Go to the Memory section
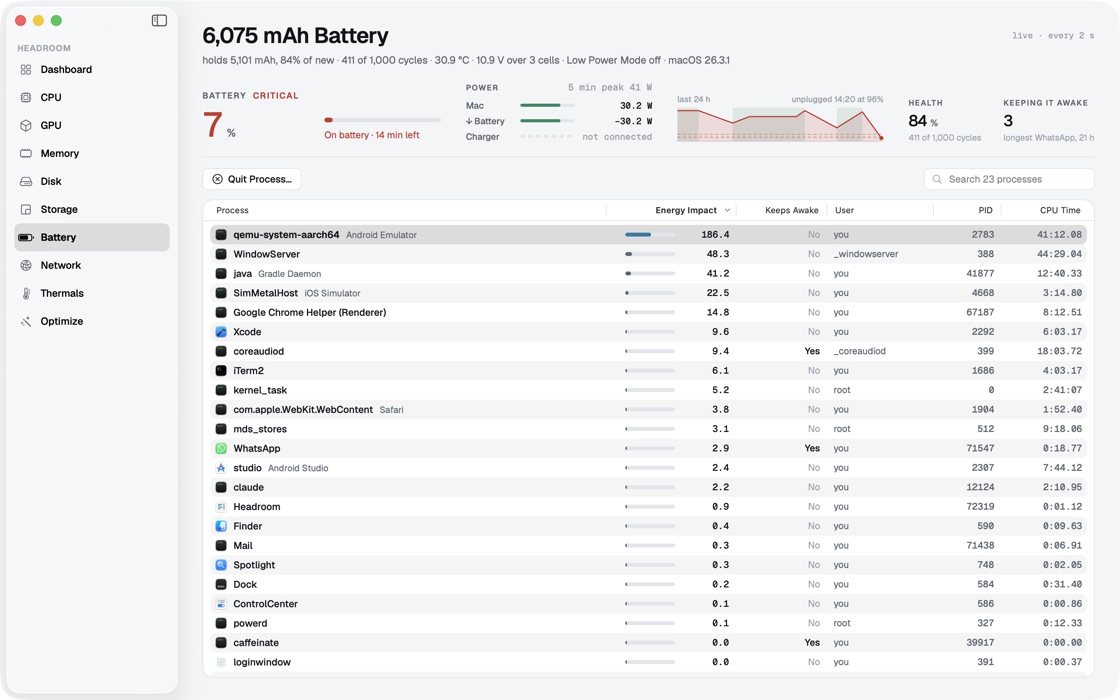 92,153
